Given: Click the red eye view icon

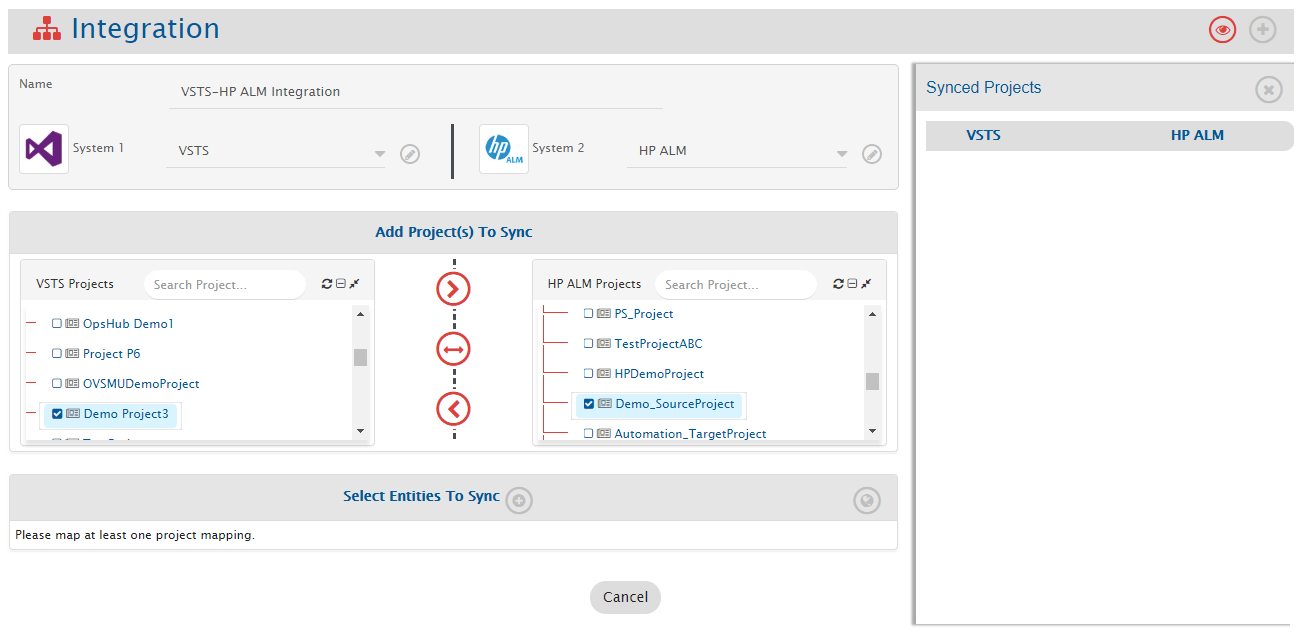Looking at the screenshot, I should point(1222,30).
